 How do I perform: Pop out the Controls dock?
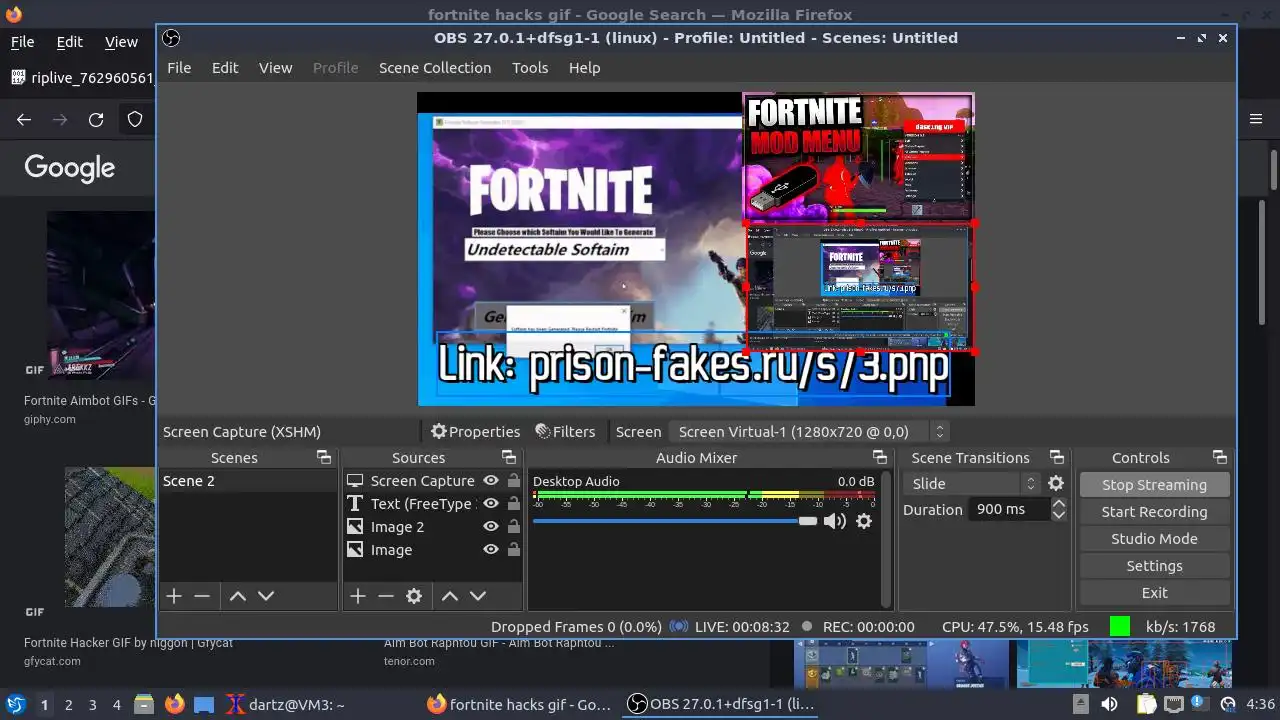1220,457
